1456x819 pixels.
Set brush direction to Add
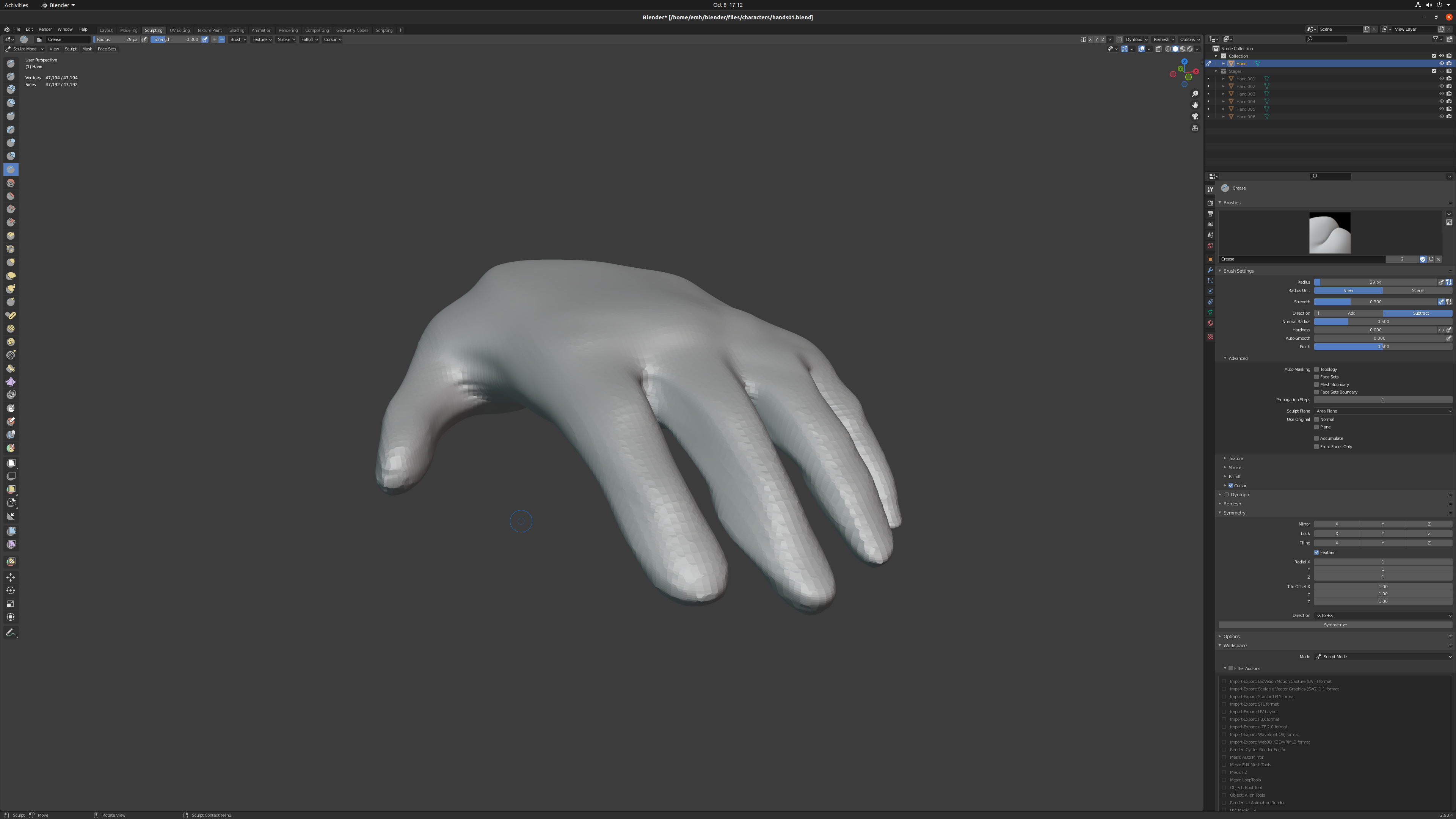[x=1349, y=313]
